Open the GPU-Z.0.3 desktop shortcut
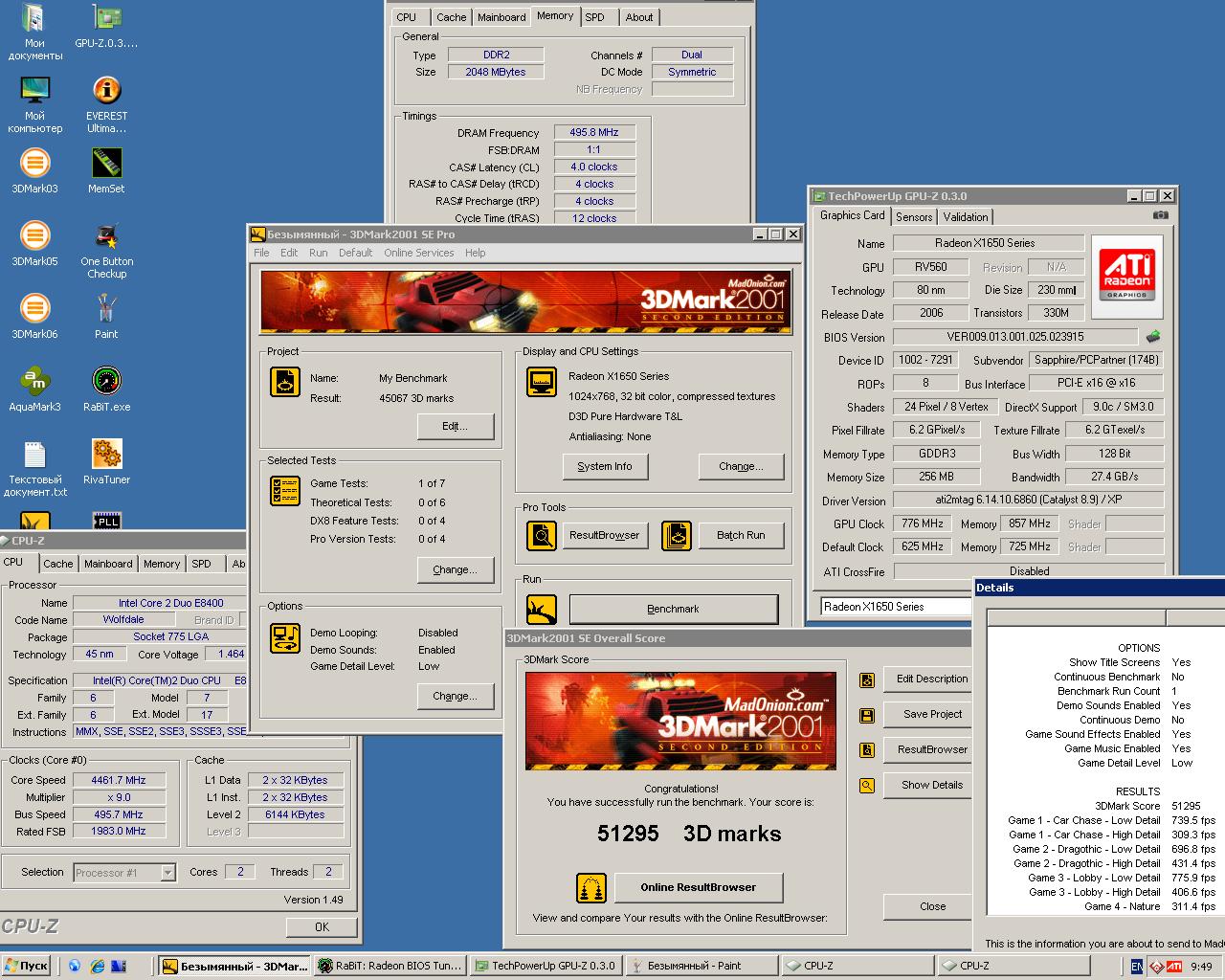This screenshot has width=1225, height=980. pyautogui.click(x=106, y=26)
